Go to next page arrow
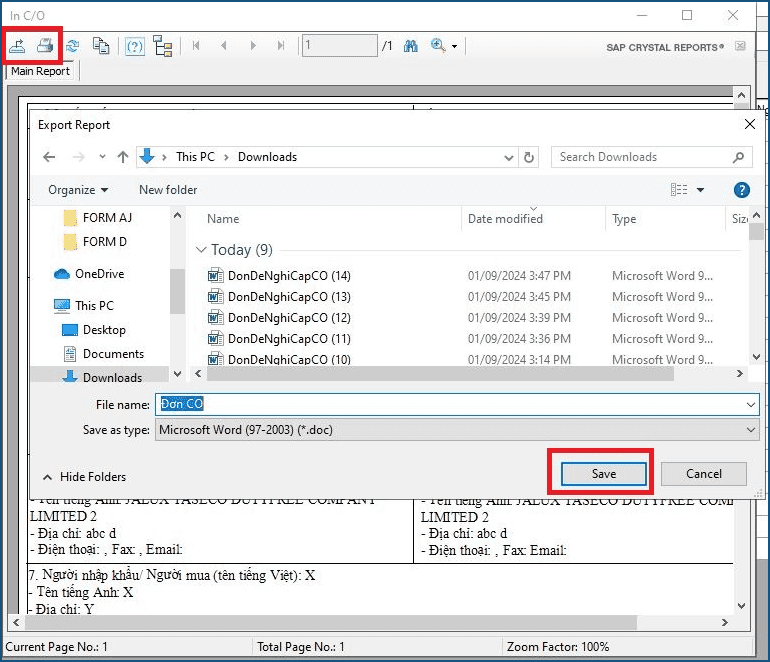The height and width of the screenshot is (662, 770). [x=253, y=46]
